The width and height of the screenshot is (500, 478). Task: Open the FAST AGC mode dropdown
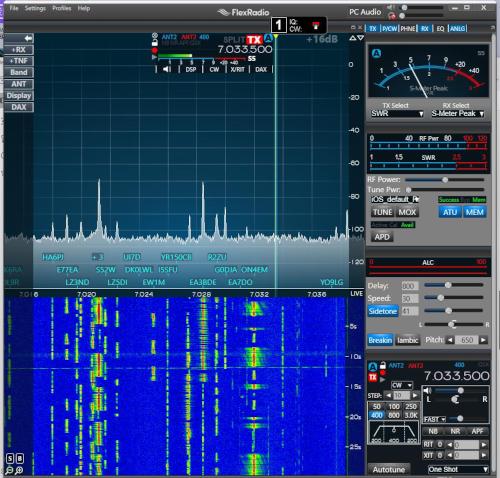click(434, 419)
